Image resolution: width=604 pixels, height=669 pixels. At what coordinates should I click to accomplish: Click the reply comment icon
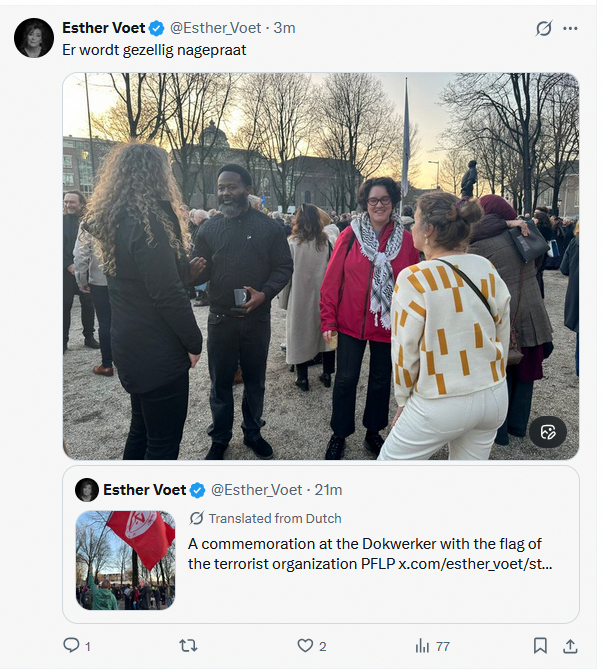coord(71,646)
